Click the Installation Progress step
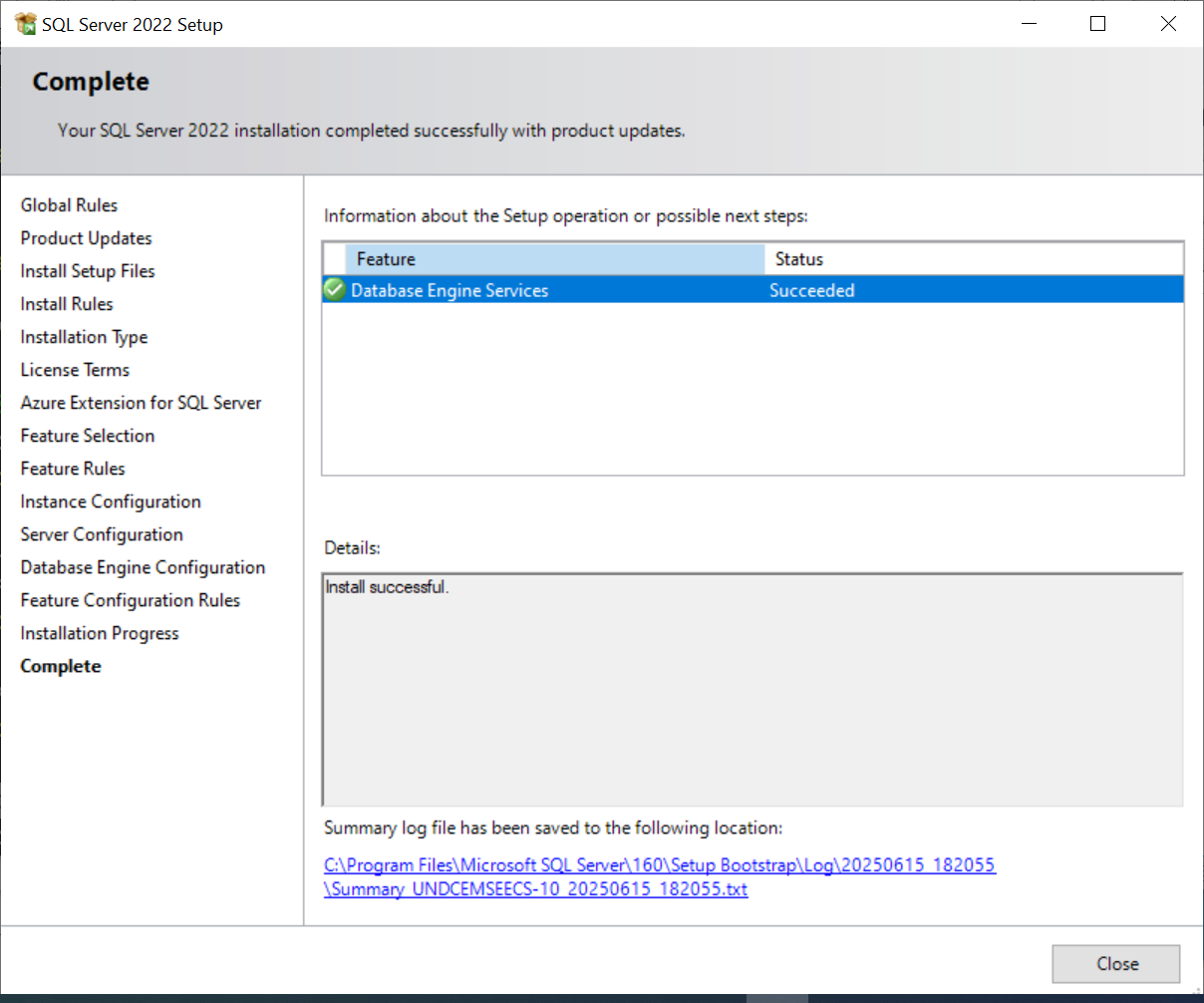This screenshot has width=1204, height=1003. tap(100, 633)
